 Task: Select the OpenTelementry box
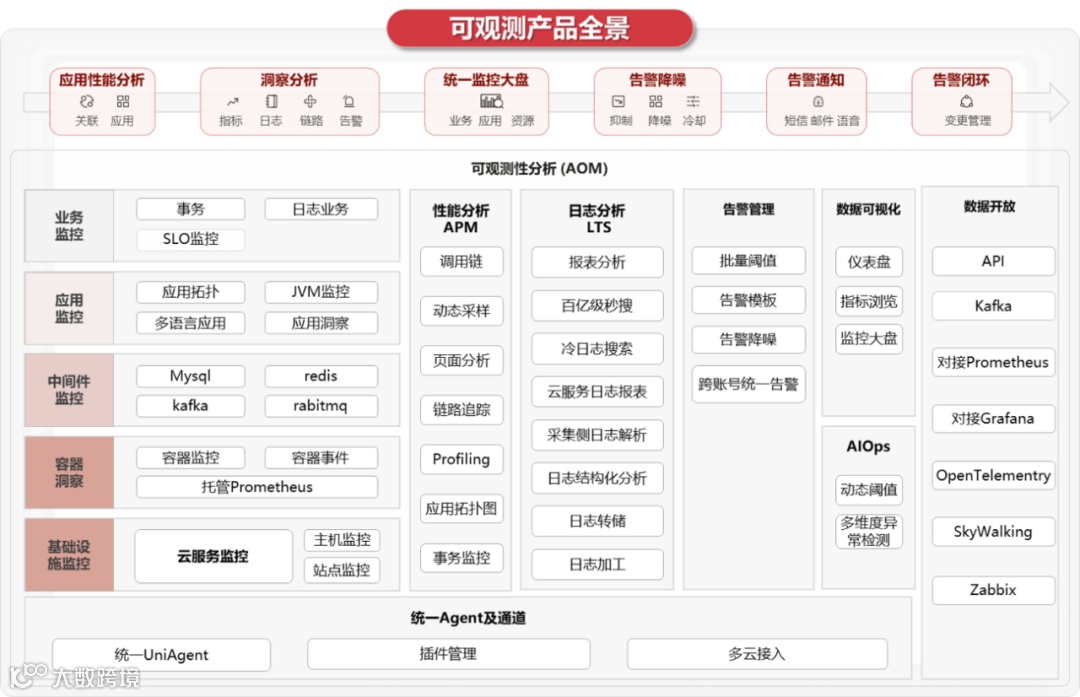click(x=993, y=475)
